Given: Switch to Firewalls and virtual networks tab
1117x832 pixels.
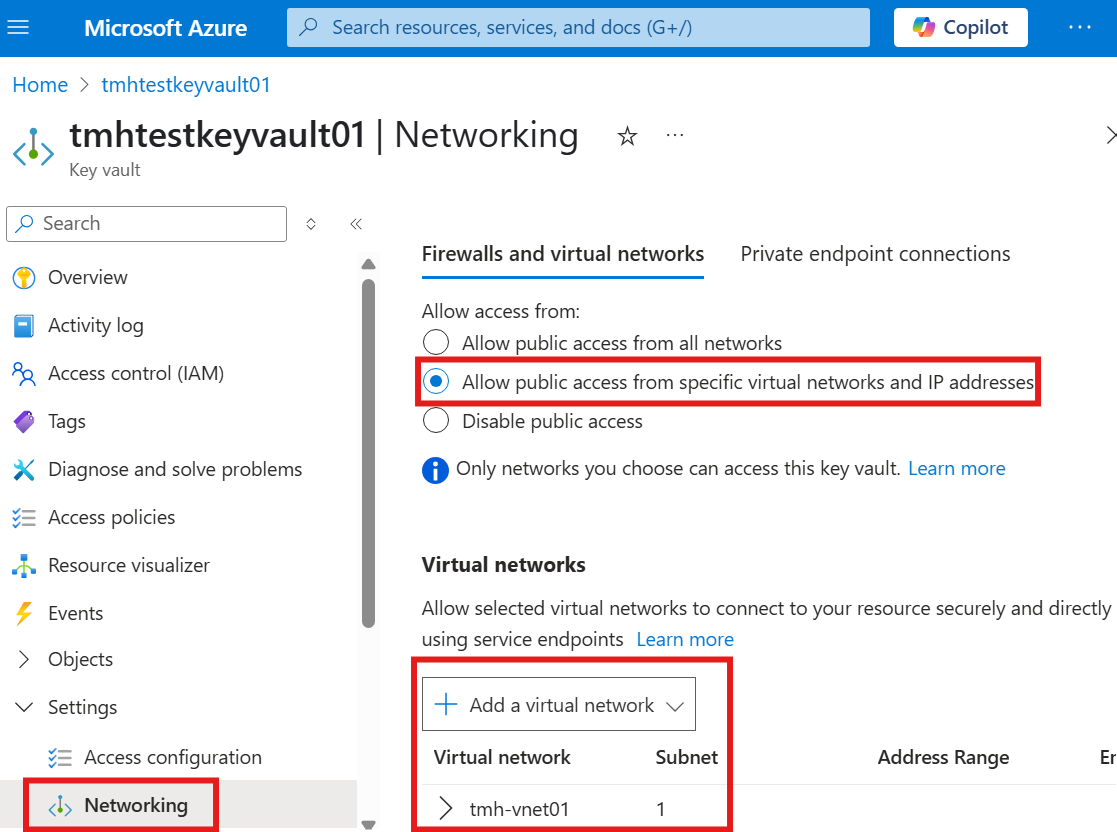Looking at the screenshot, I should point(563,254).
